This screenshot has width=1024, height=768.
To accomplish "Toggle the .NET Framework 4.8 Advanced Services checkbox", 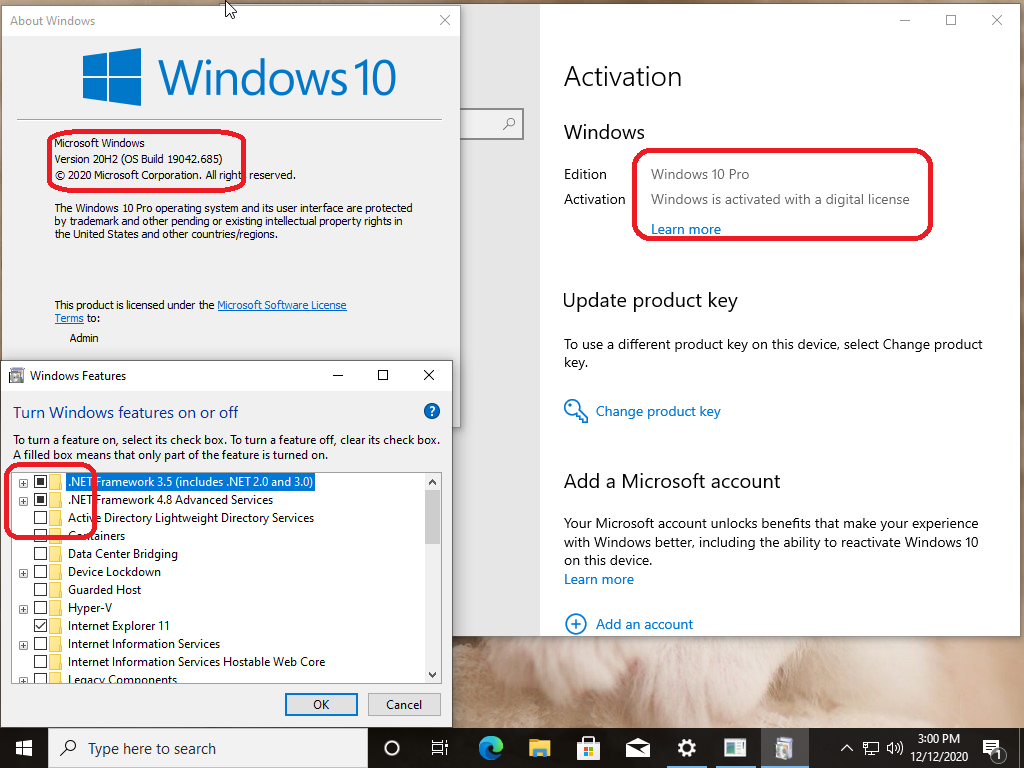I will click(x=40, y=500).
